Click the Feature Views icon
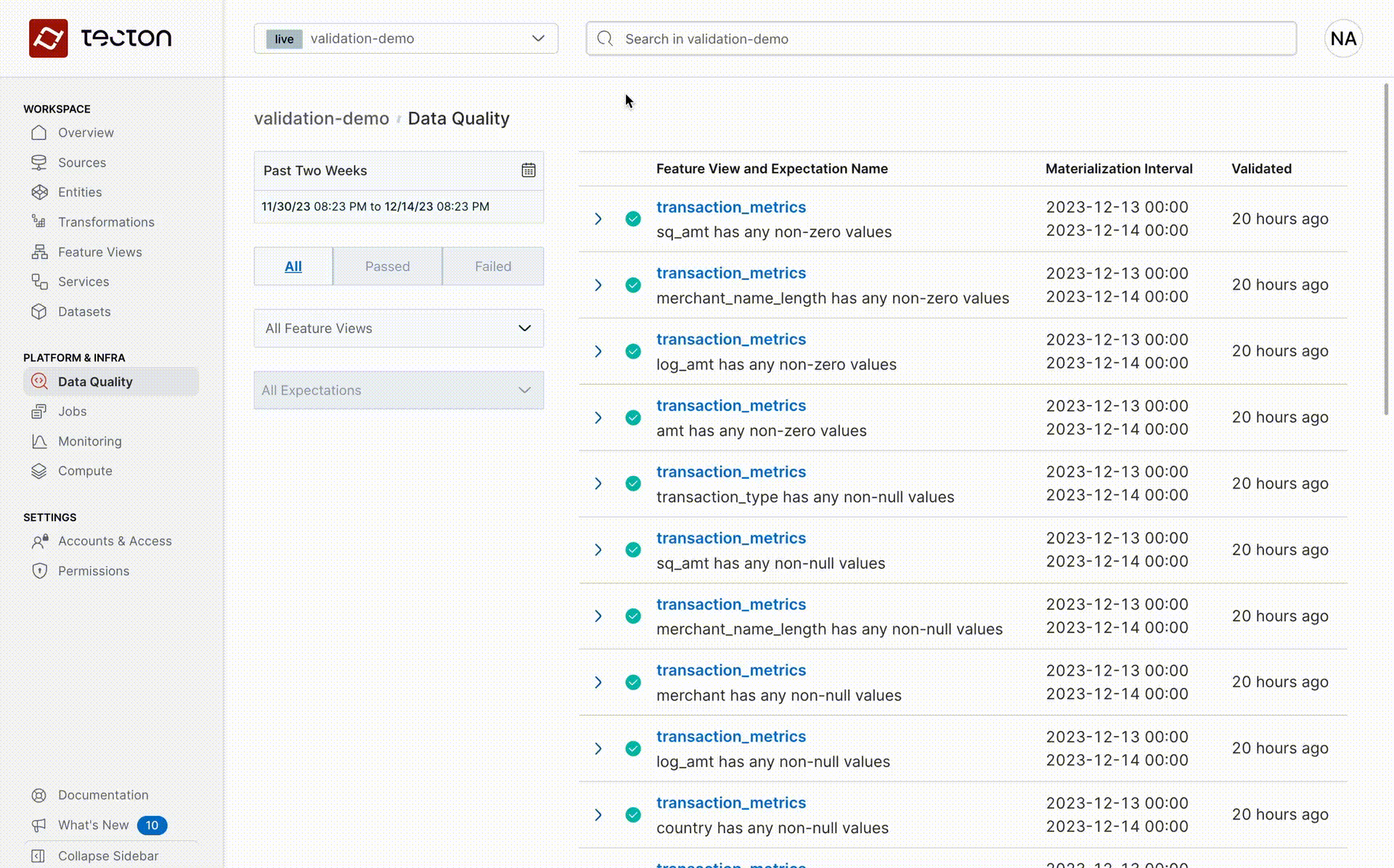 pos(39,252)
